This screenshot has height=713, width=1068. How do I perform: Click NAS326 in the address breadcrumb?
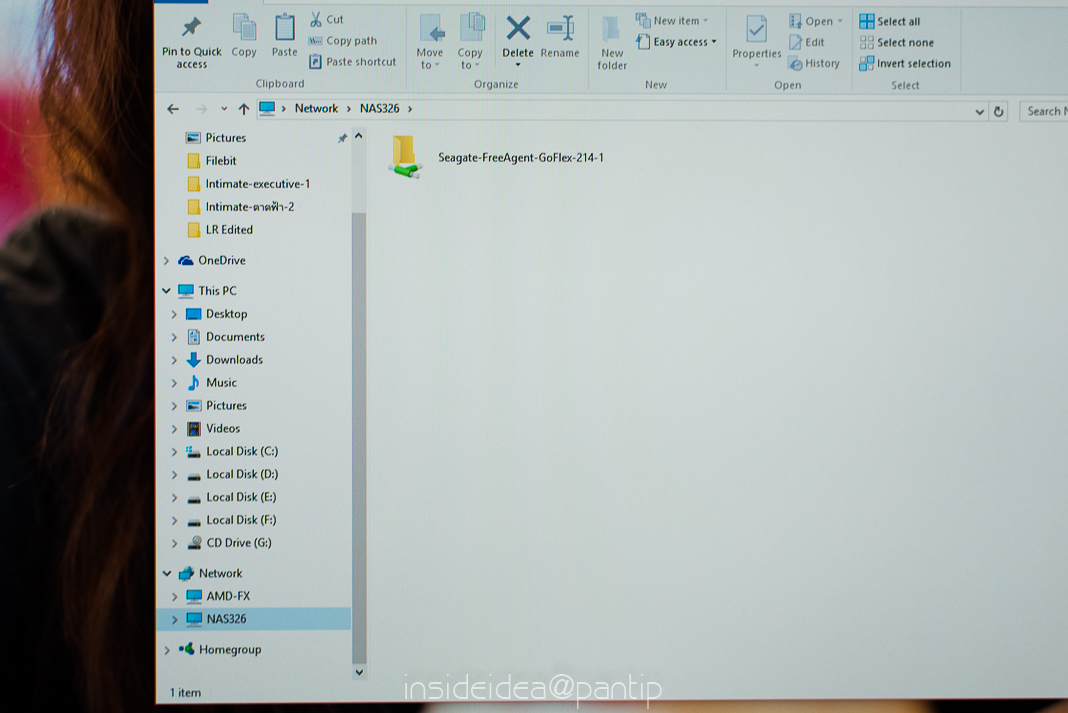379,108
